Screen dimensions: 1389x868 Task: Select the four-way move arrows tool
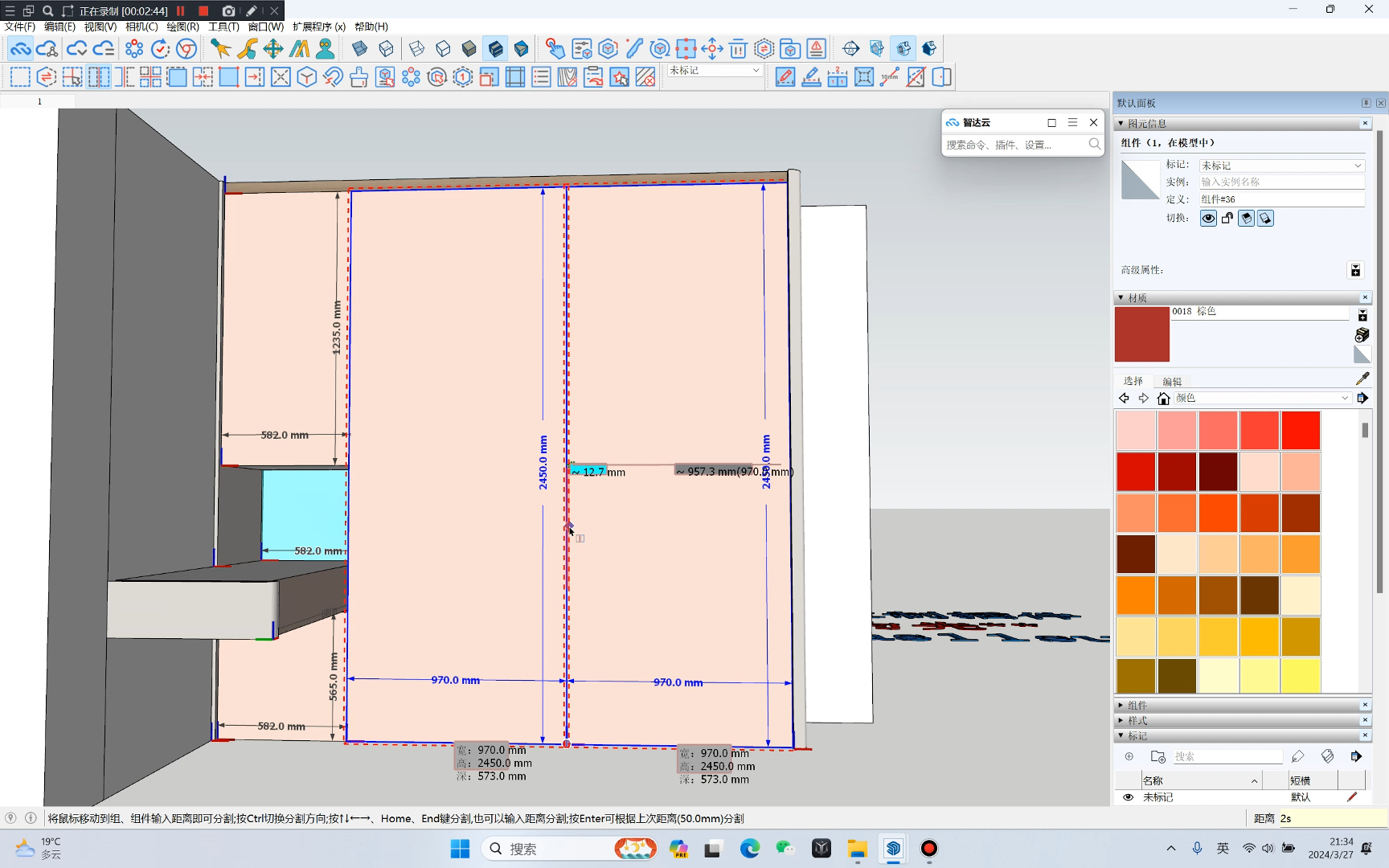(x=273, y=49)
